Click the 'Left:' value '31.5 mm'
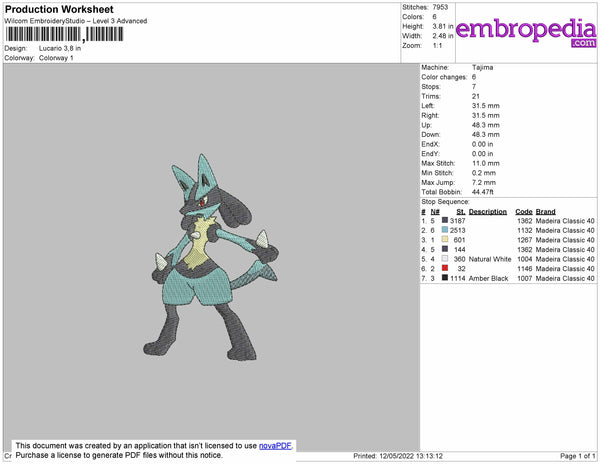 pyautogui.click(x=486, y=106)
